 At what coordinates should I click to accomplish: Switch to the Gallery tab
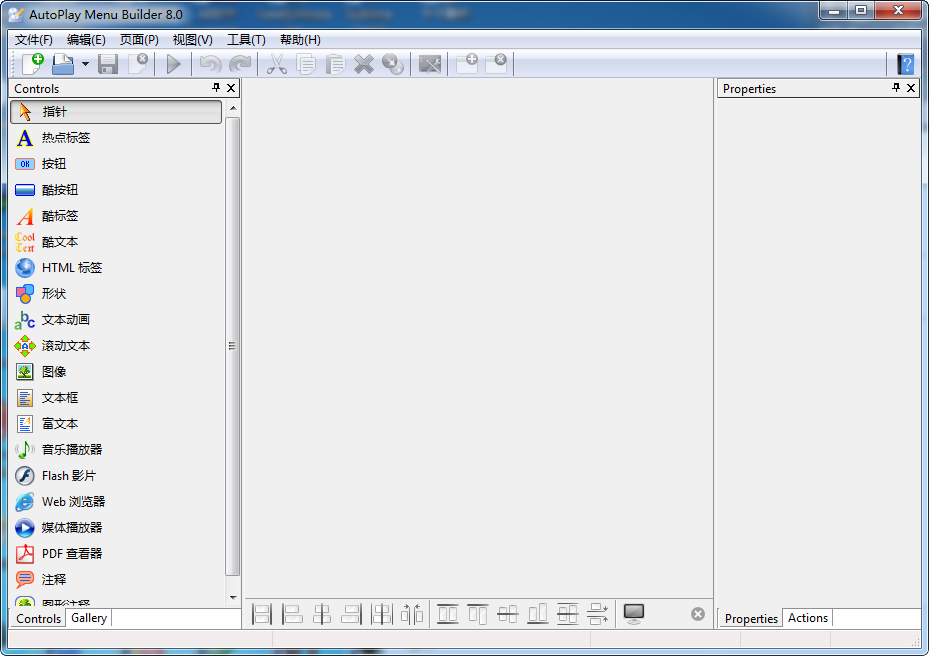click(x=89, y=618)
